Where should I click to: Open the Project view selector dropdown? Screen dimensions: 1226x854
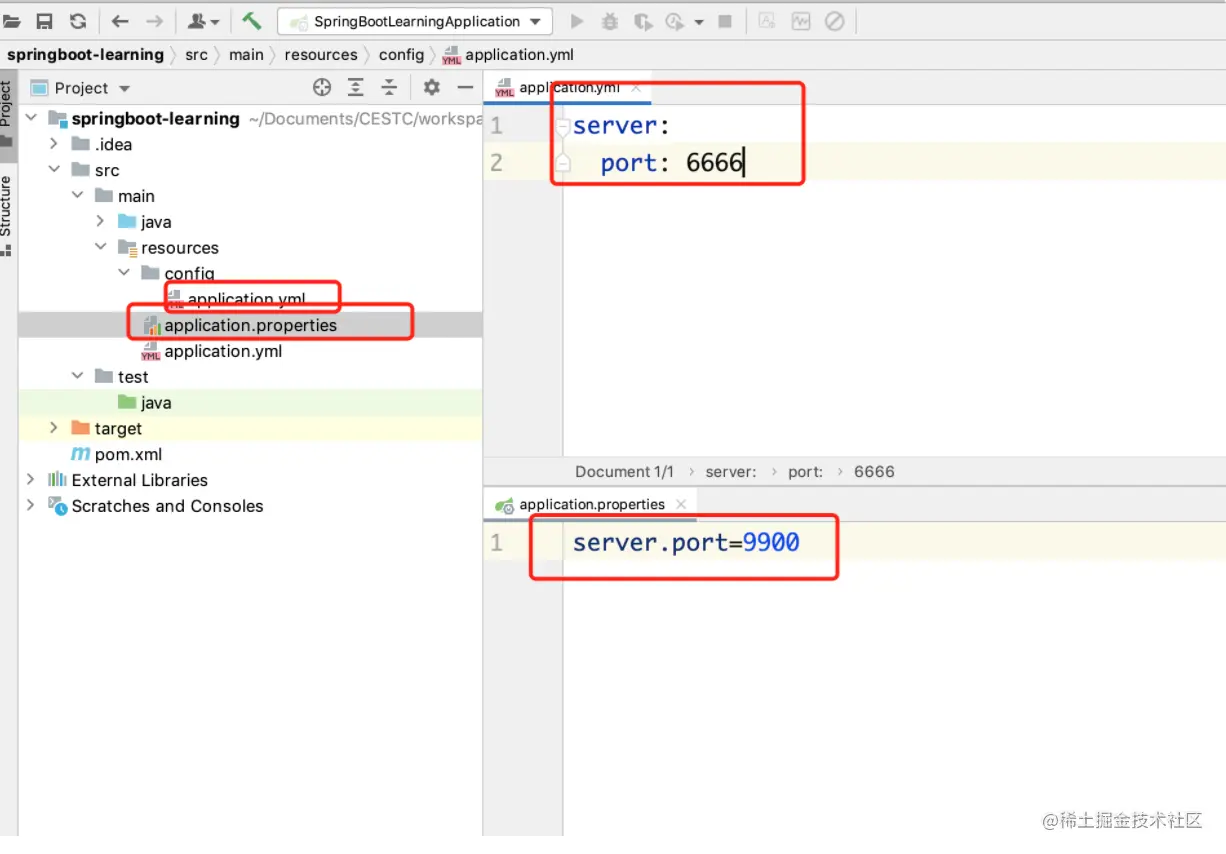[81, 88]
